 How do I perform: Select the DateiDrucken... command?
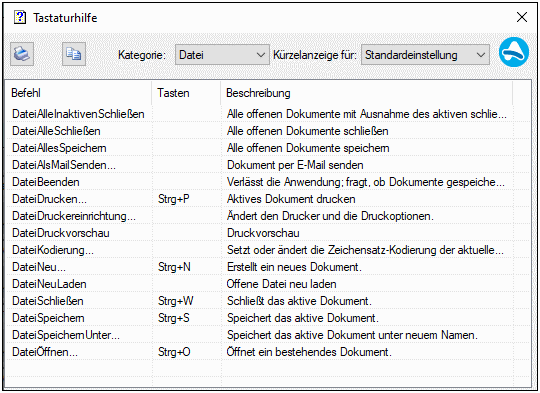tap(49, 199)
